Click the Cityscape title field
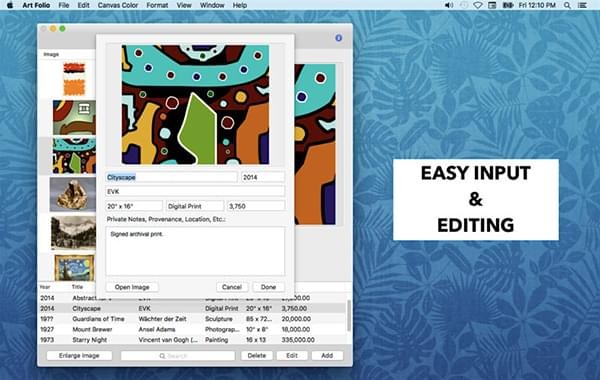600x380 pixels. click(171, 177)
